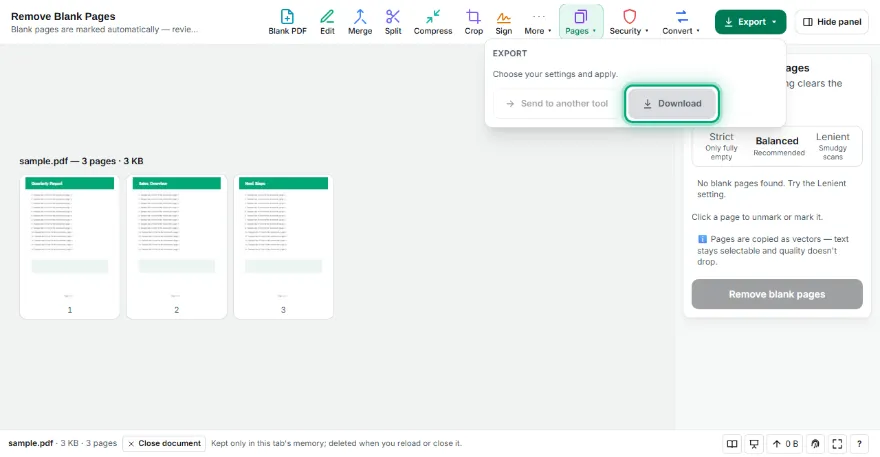Click Download in Export popup
This screenshot has height=457, width=880.
(672, 103)
